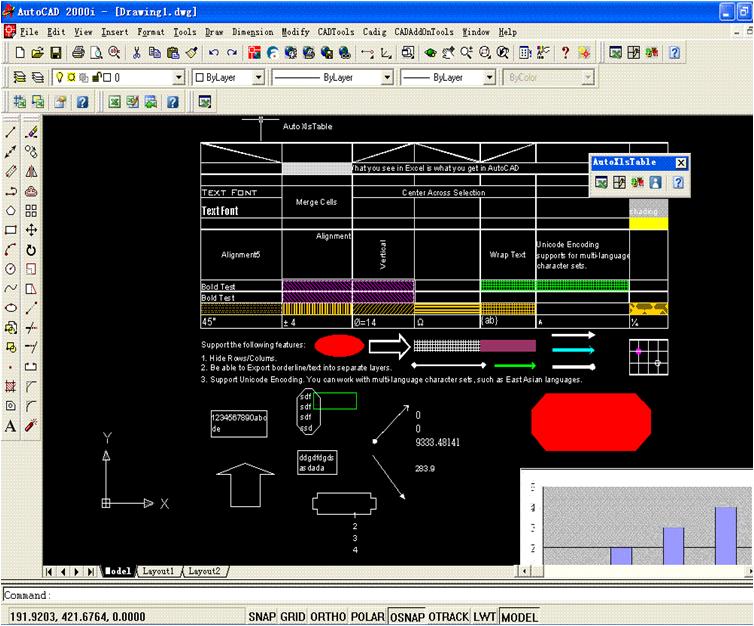This screenshot has width=754, height=626.
Task: Switch to the Layout2 tab
Action: pyautogui.click(x=204, y=571)
